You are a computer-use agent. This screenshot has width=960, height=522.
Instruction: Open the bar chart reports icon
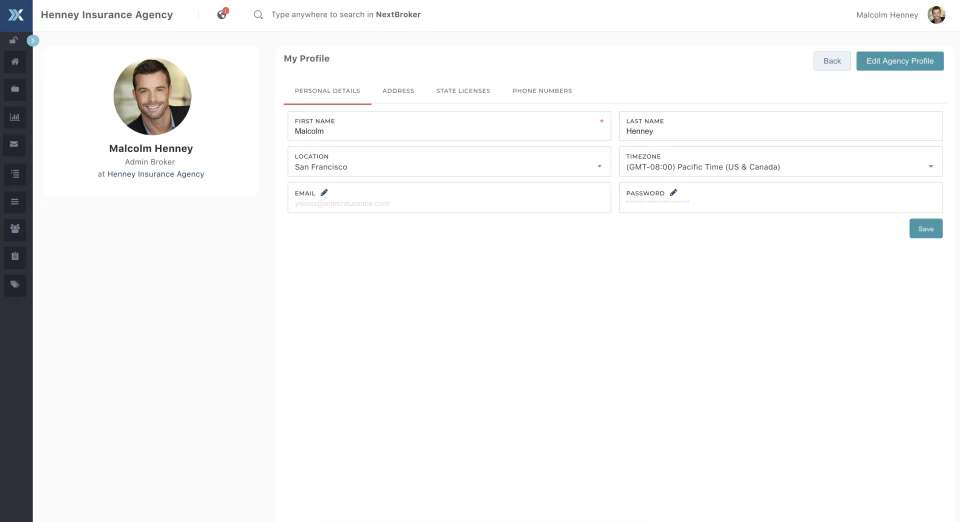15,117
